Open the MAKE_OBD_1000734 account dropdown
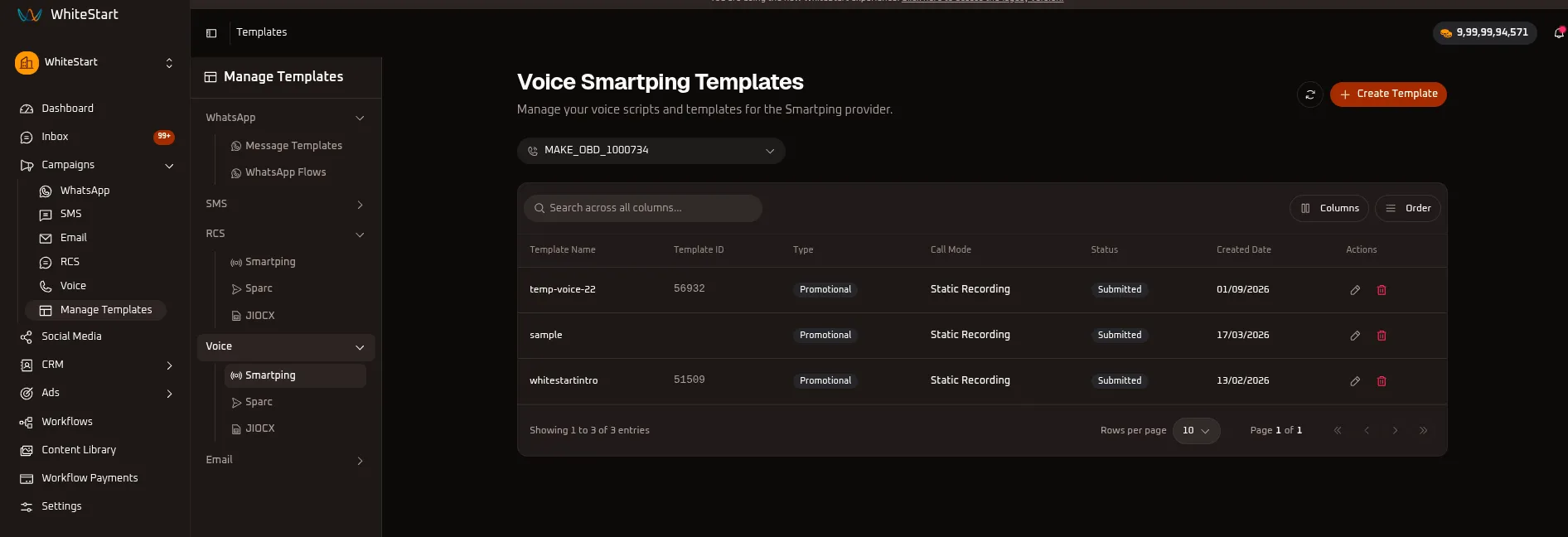The height and width of the screenshot is (537, 1568). tap(651, 151)
